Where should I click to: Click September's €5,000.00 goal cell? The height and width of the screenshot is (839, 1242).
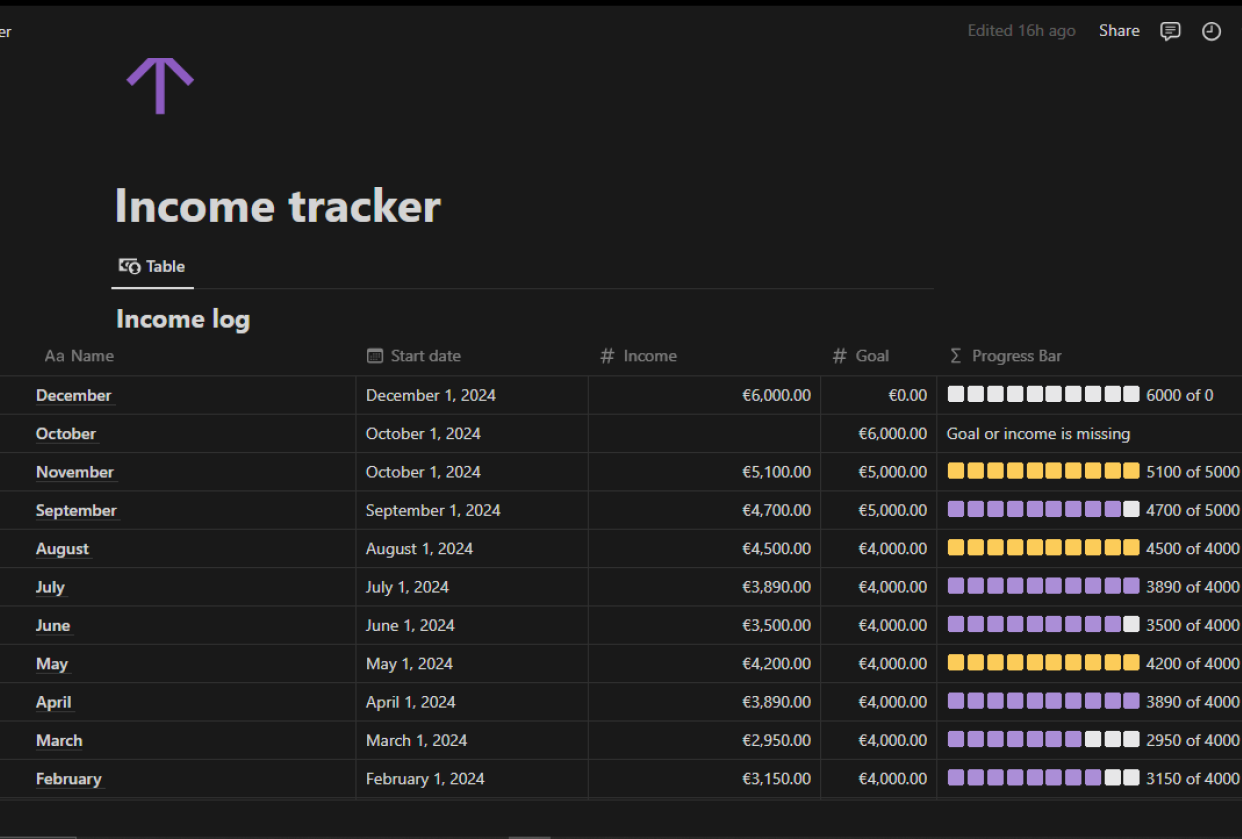pyautogui.click(x=879, y=510)
